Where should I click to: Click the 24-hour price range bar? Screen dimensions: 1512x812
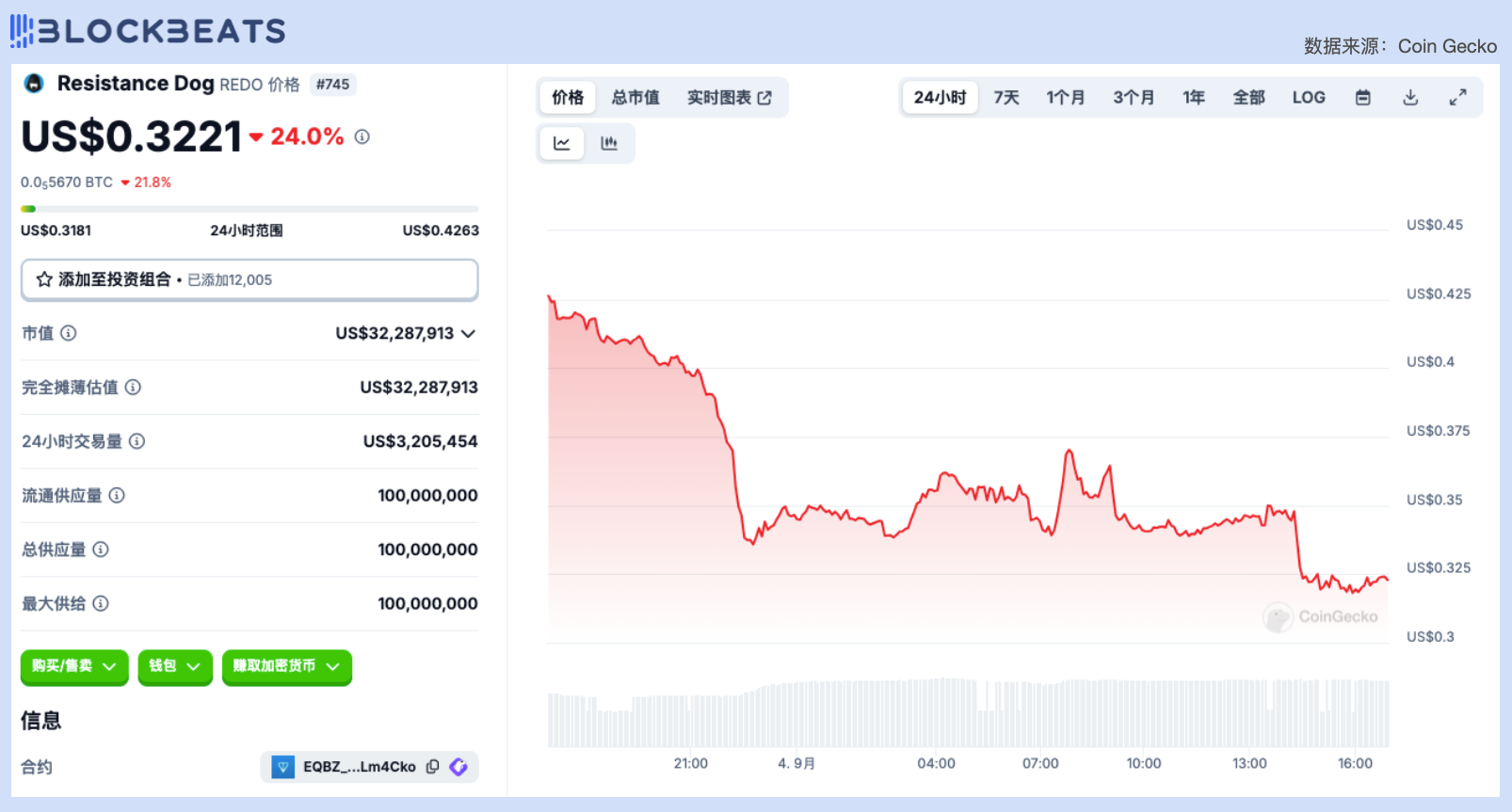[249, 209]
